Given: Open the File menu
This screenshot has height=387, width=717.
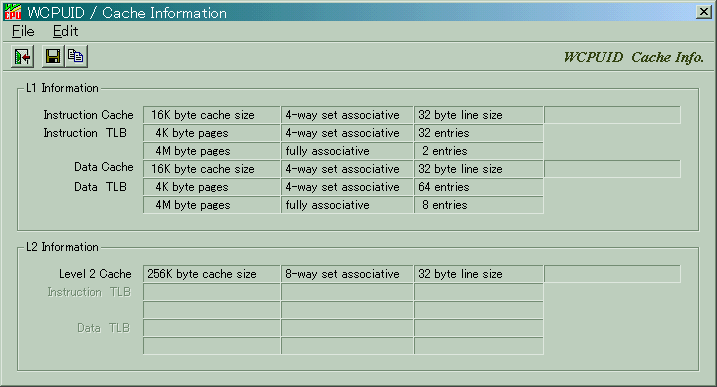Looking at the screenshot, I should pyautogui.click(x=23, y=31).
